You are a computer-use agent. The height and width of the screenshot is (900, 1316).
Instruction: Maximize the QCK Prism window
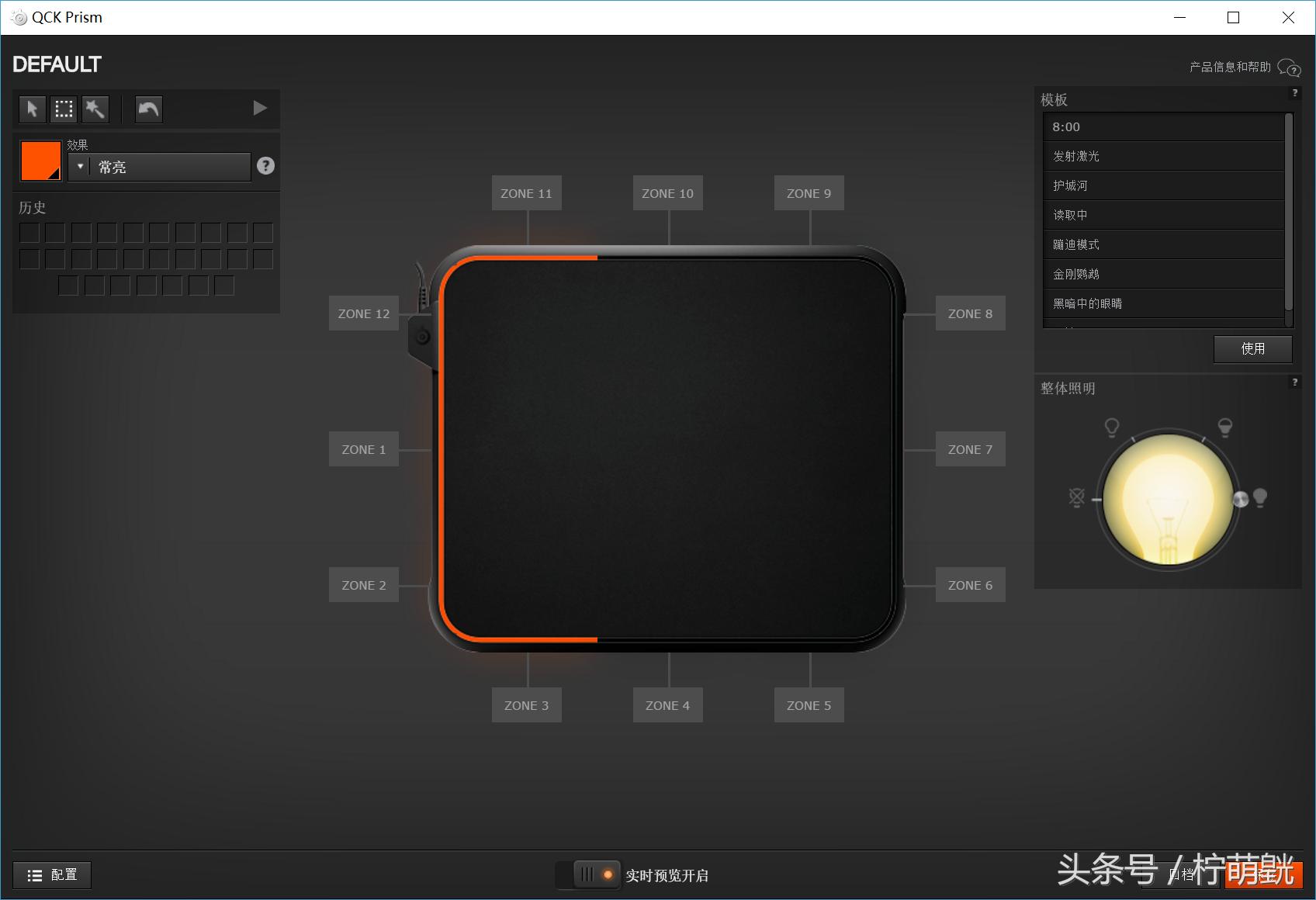click(1233, 17)
